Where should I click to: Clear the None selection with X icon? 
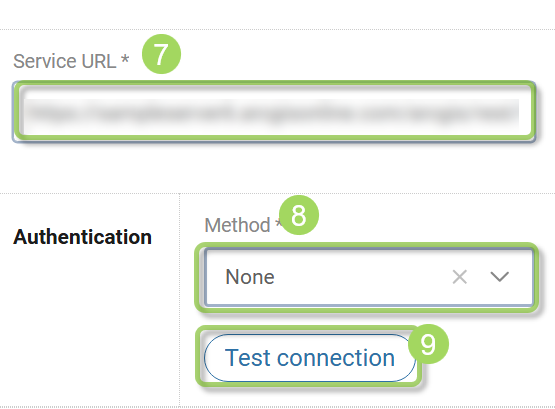pos(460,277)
